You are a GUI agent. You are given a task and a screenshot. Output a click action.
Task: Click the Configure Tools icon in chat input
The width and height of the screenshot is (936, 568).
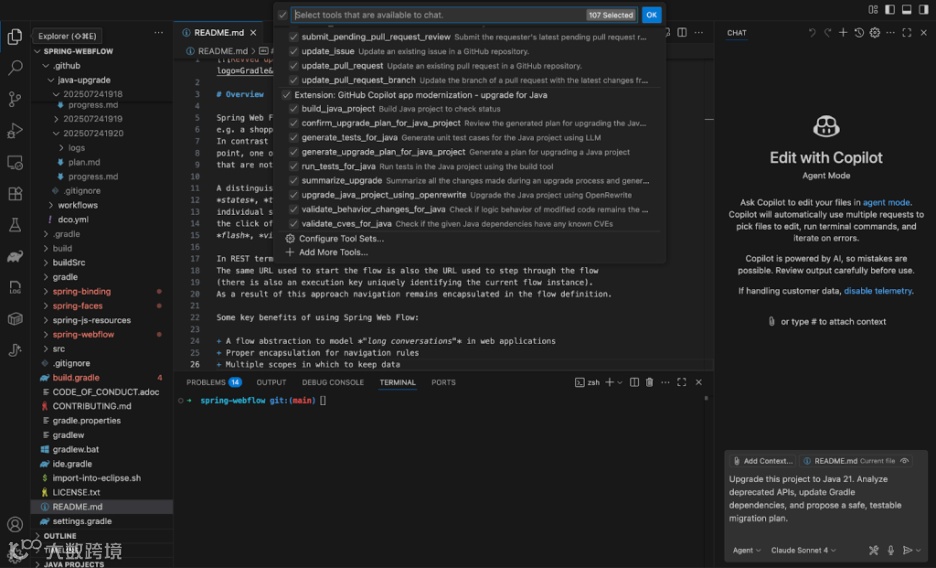(873, 550)
